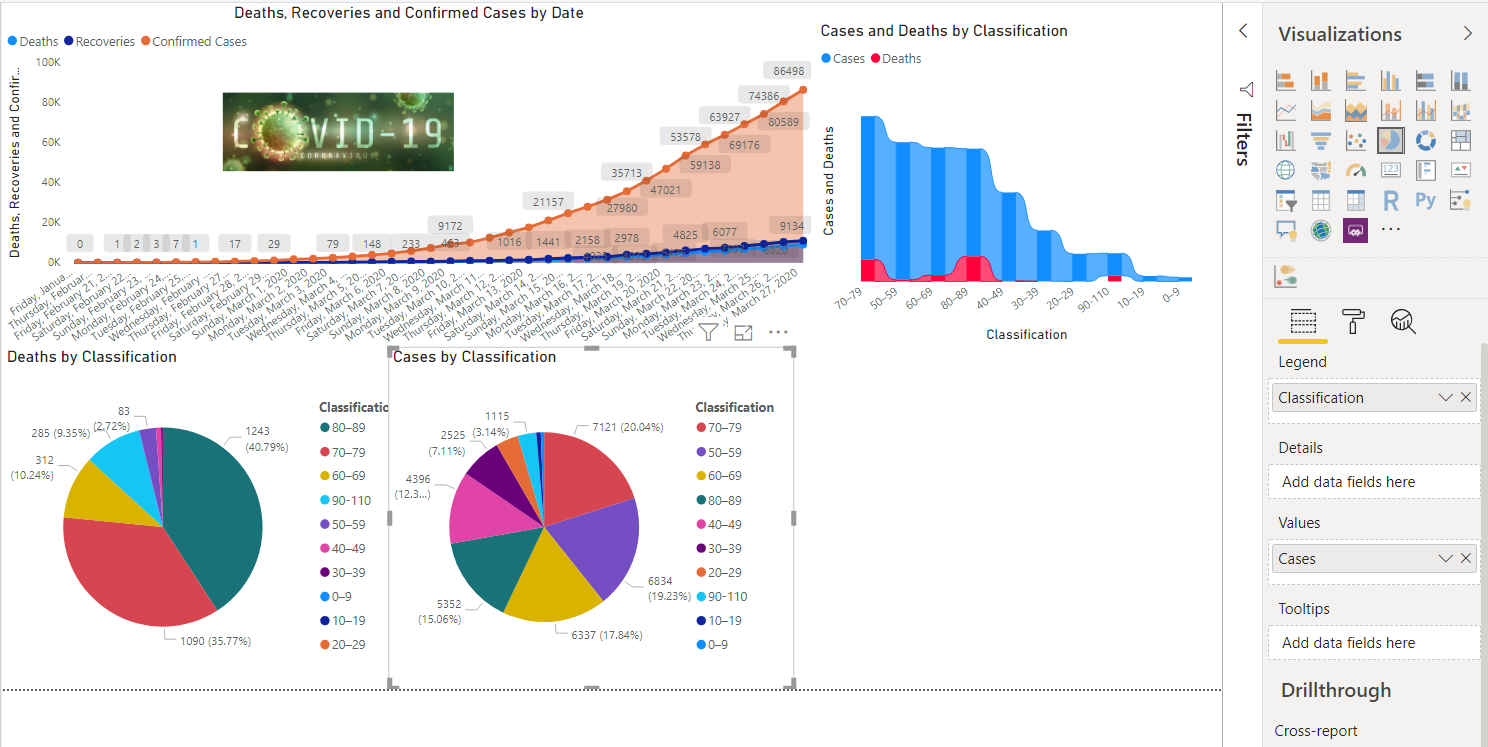This screenshot has height=747, width=1488.
Task: Select the R script visual
Action: point(1391,201)
